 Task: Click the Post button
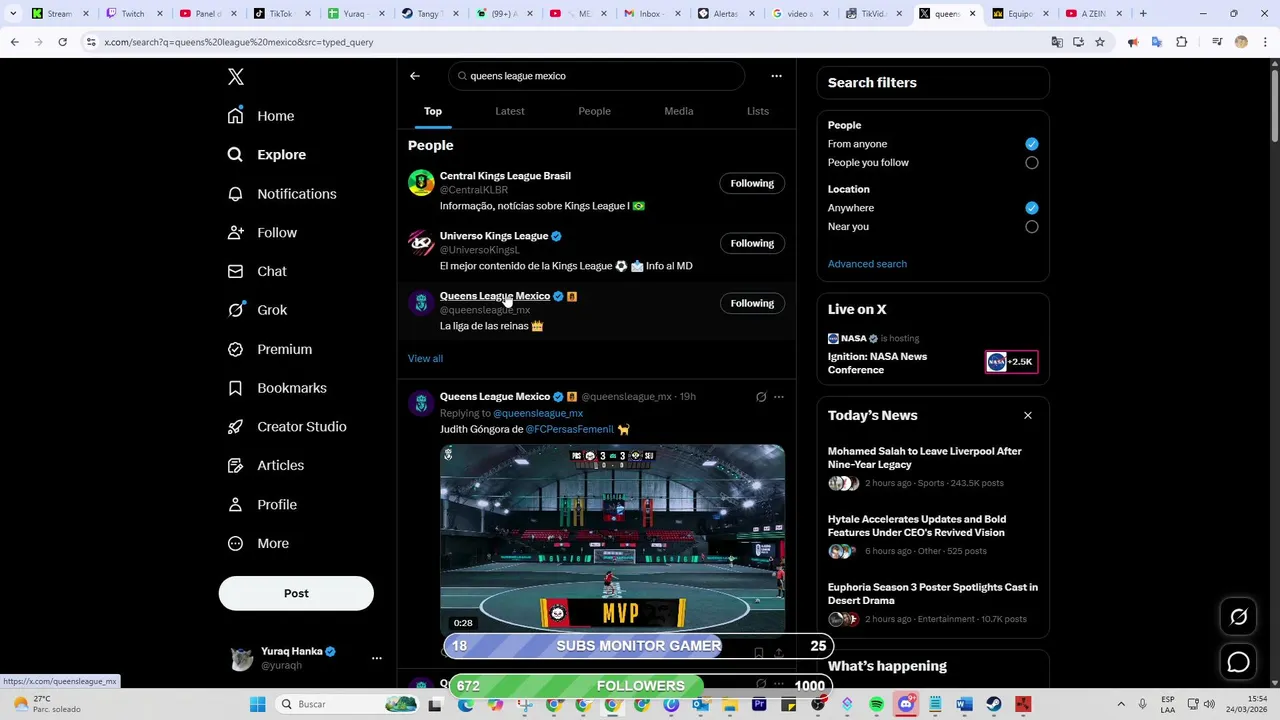point(296,593)
